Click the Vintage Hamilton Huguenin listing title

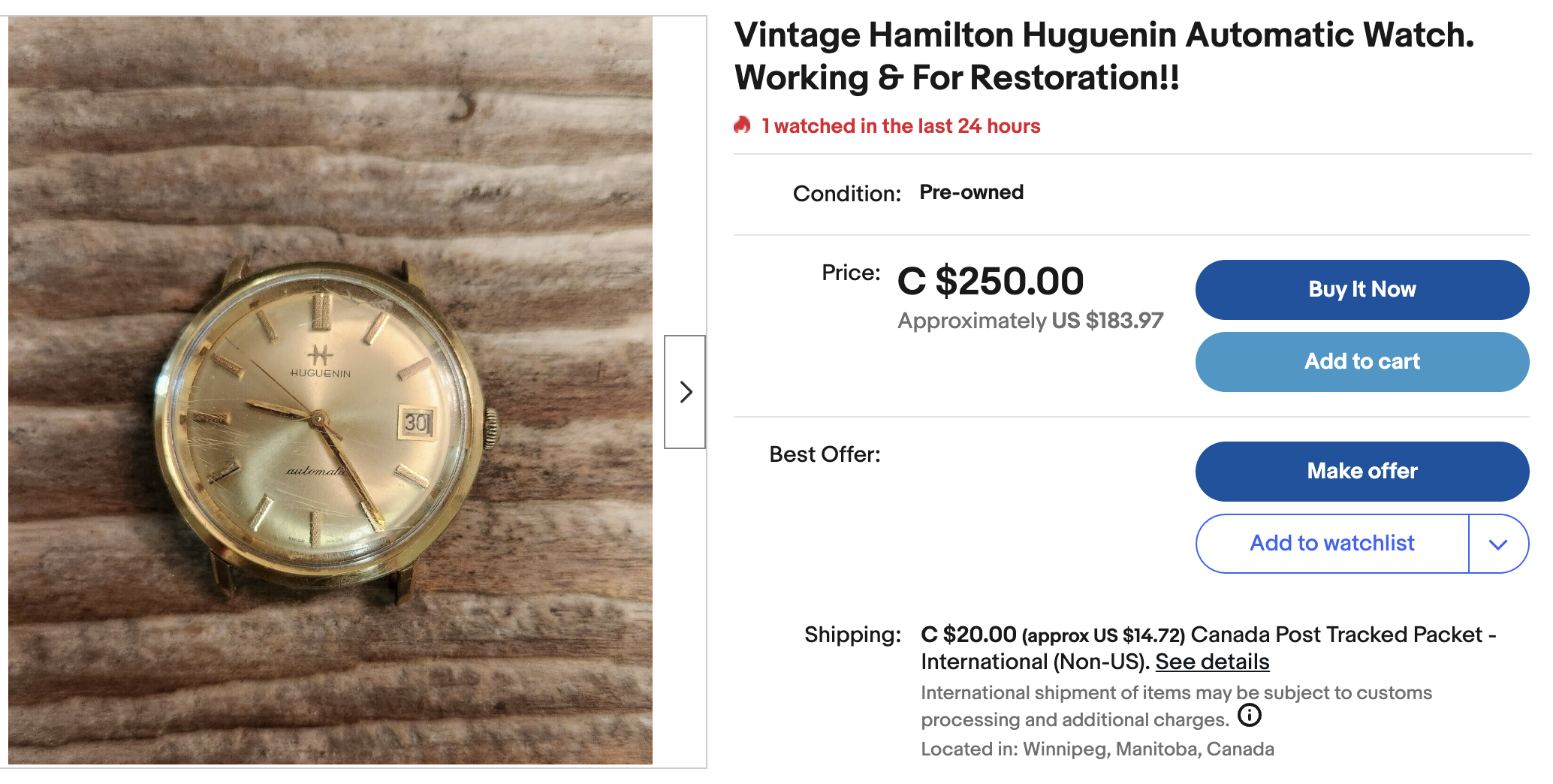pyautogui.click(x=1104, y=56)
